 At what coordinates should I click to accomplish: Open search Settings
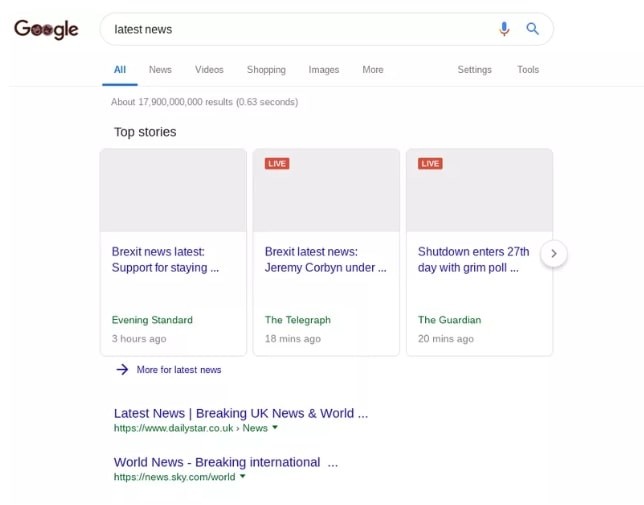[474, 70]
